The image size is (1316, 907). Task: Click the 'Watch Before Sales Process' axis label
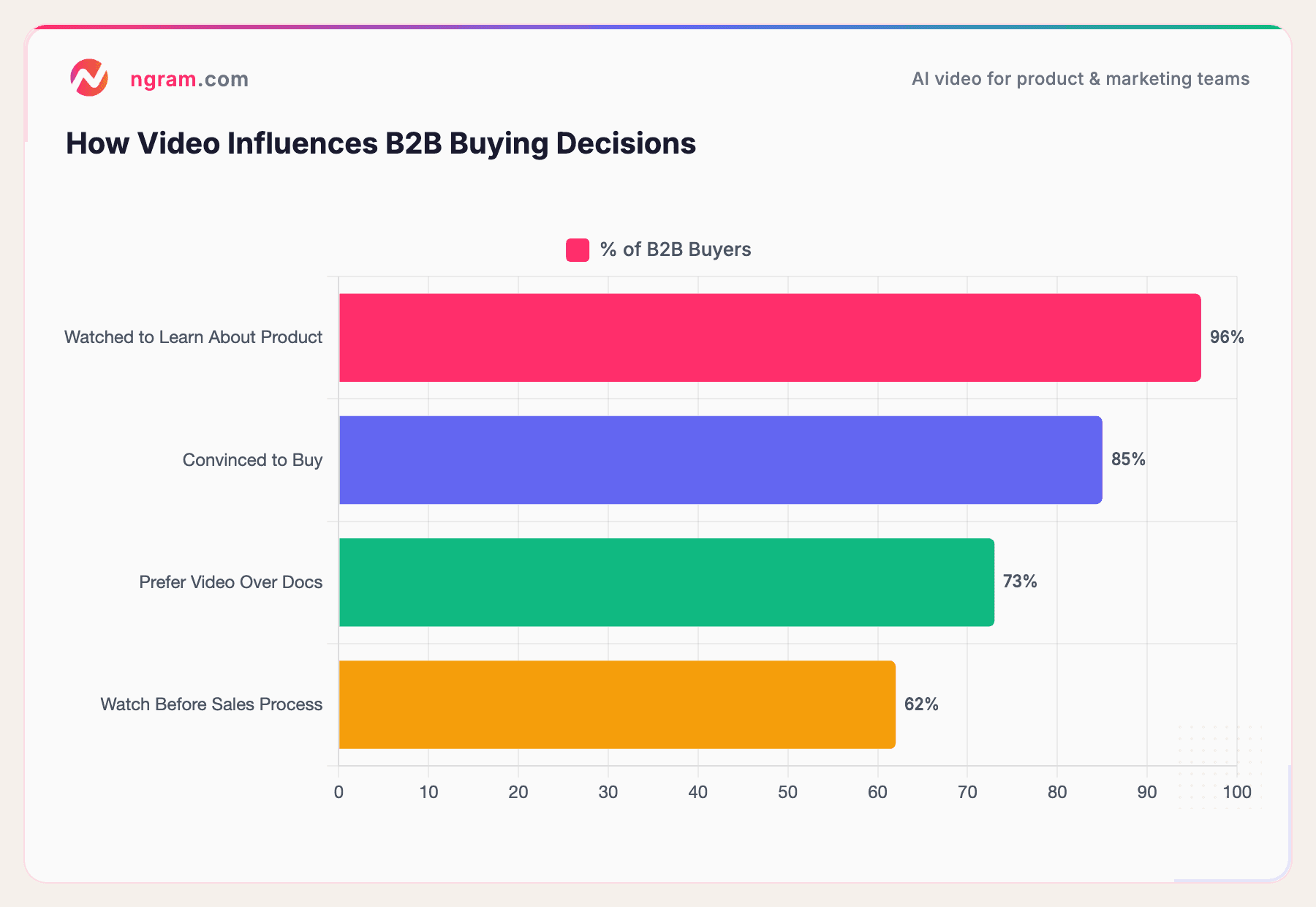pos(211,704)
